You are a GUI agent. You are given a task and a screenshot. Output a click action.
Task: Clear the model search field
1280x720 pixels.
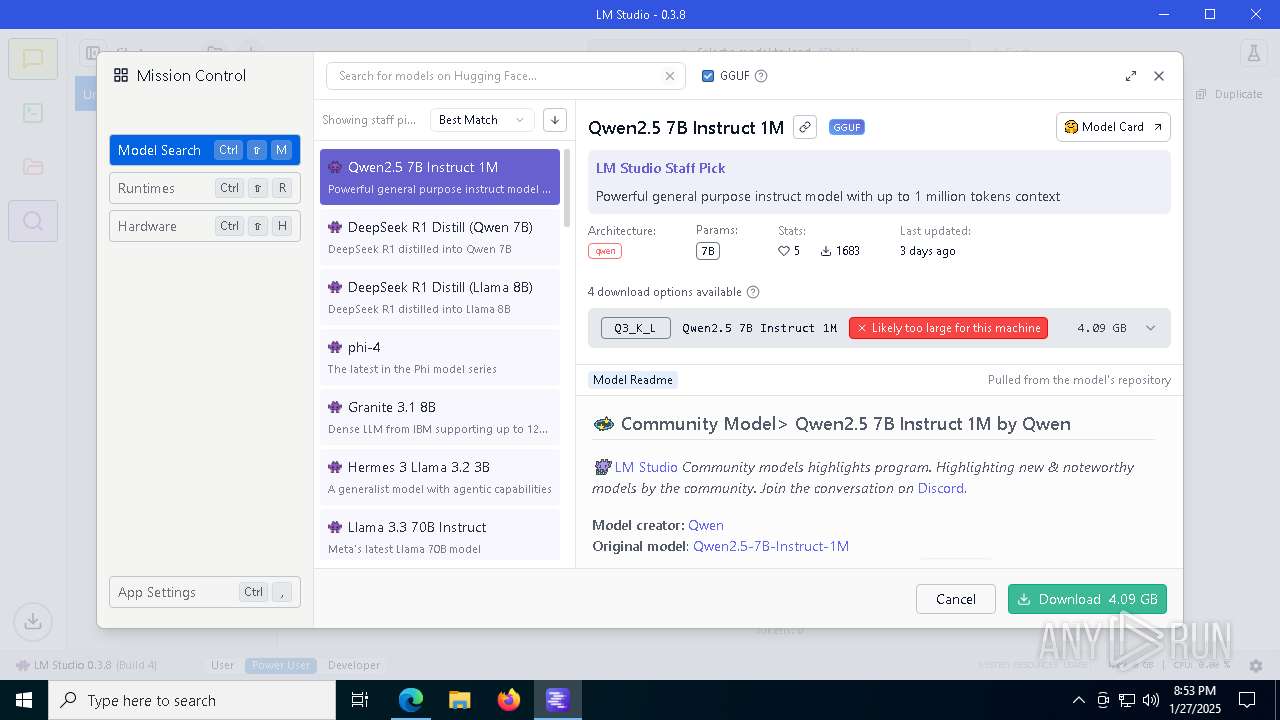click(x=670, y=76)
